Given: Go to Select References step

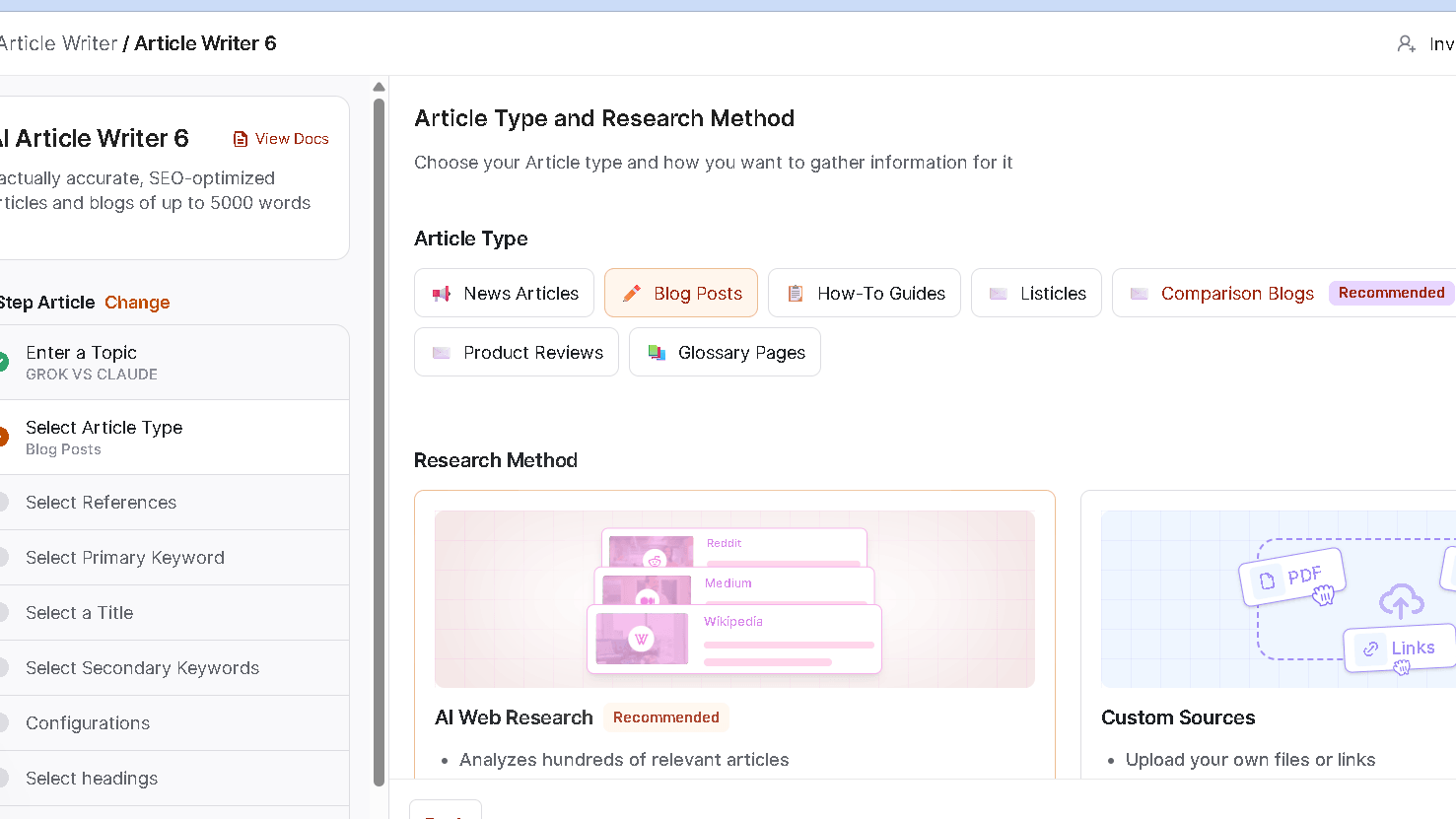Looking at the screenshot, I should pyautogui.click(x=174, y=503).
